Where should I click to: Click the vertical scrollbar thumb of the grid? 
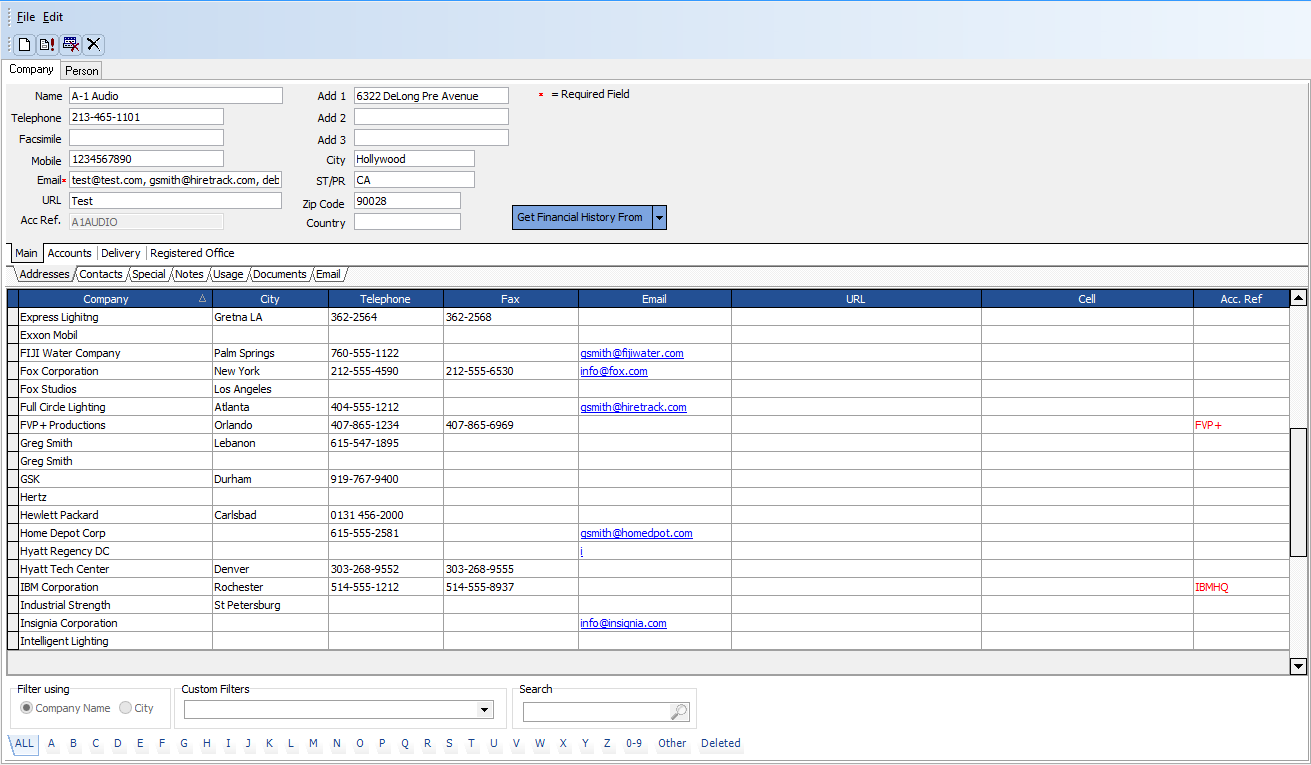1298,490
